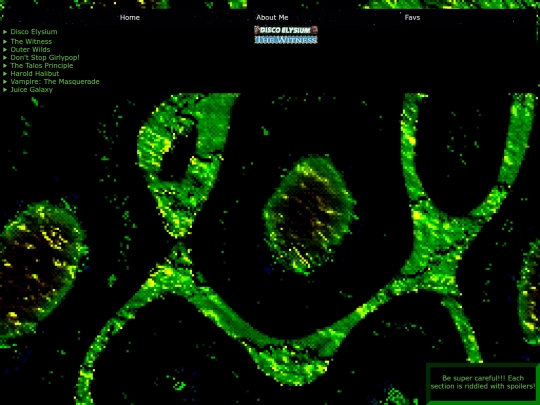Click the spoiler warning box text
The image size is (540, 405).
[x=483, y=382]
